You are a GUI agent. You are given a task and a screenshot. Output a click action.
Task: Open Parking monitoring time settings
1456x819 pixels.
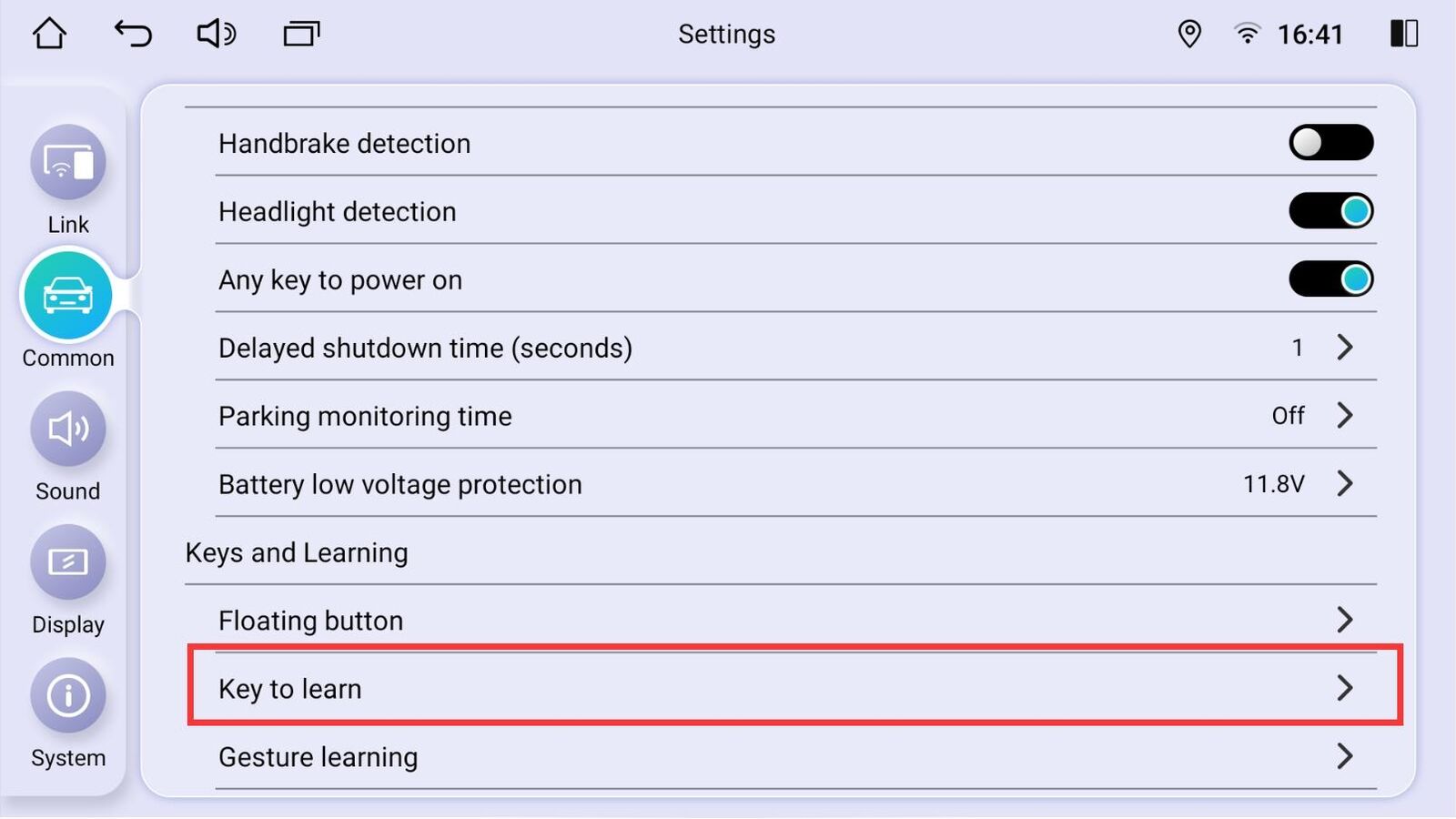[x=1346, y=415]
